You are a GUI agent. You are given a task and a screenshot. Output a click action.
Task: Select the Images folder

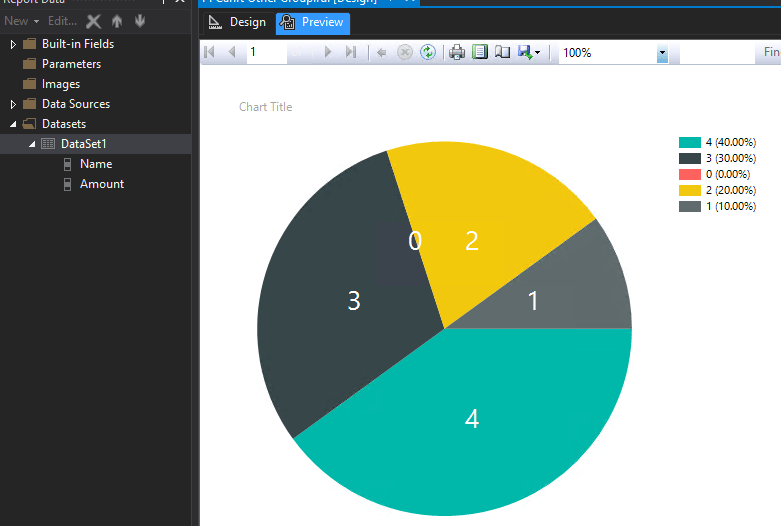61,84
